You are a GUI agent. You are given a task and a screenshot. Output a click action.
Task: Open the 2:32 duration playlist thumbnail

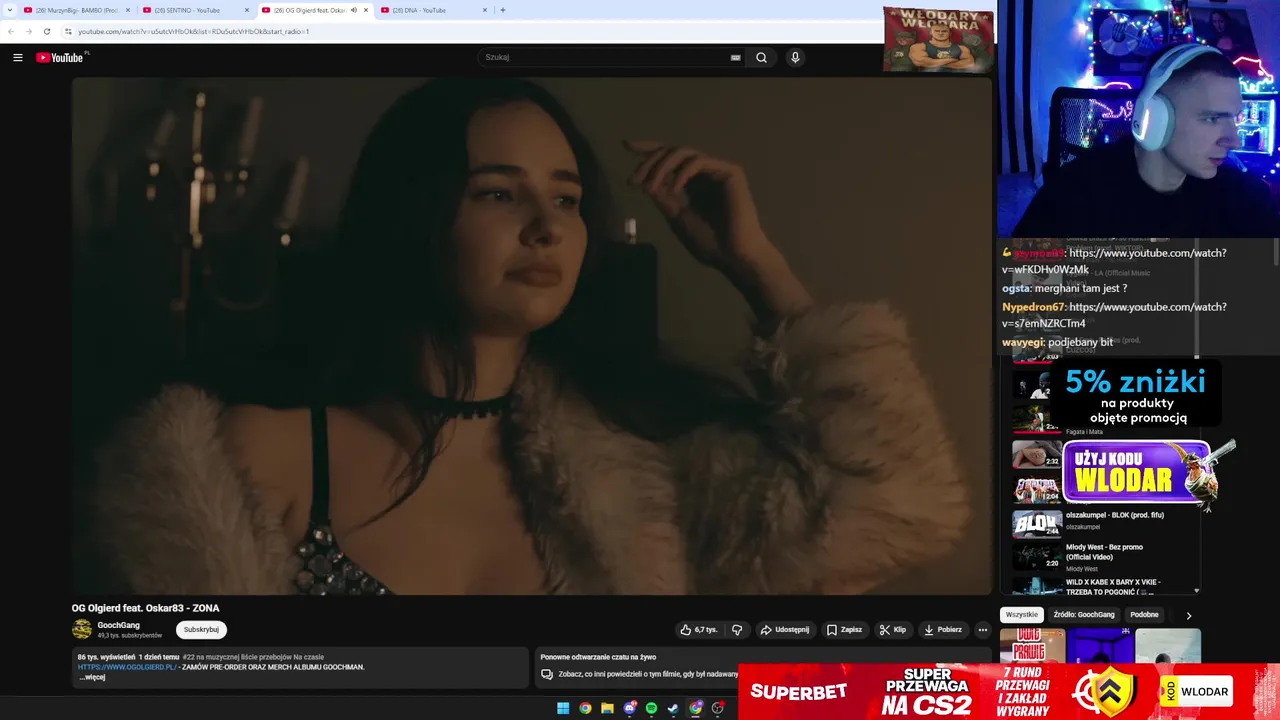[1037, 454]
